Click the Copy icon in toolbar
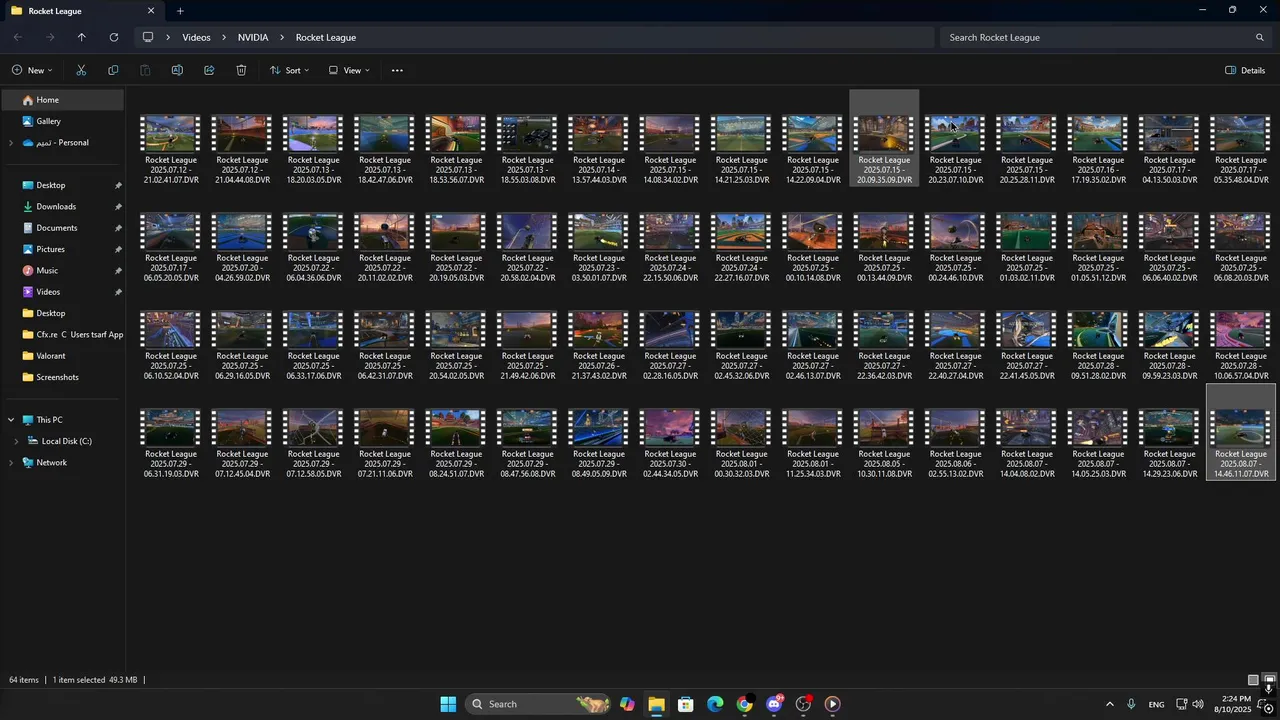Screen dimensions: 1280x720 click(113, 70)
